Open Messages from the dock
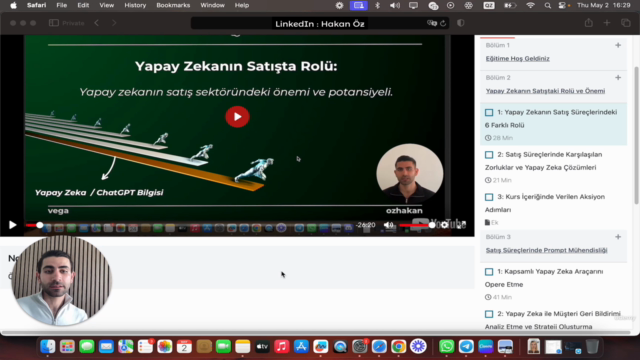 tap(87, 347)
